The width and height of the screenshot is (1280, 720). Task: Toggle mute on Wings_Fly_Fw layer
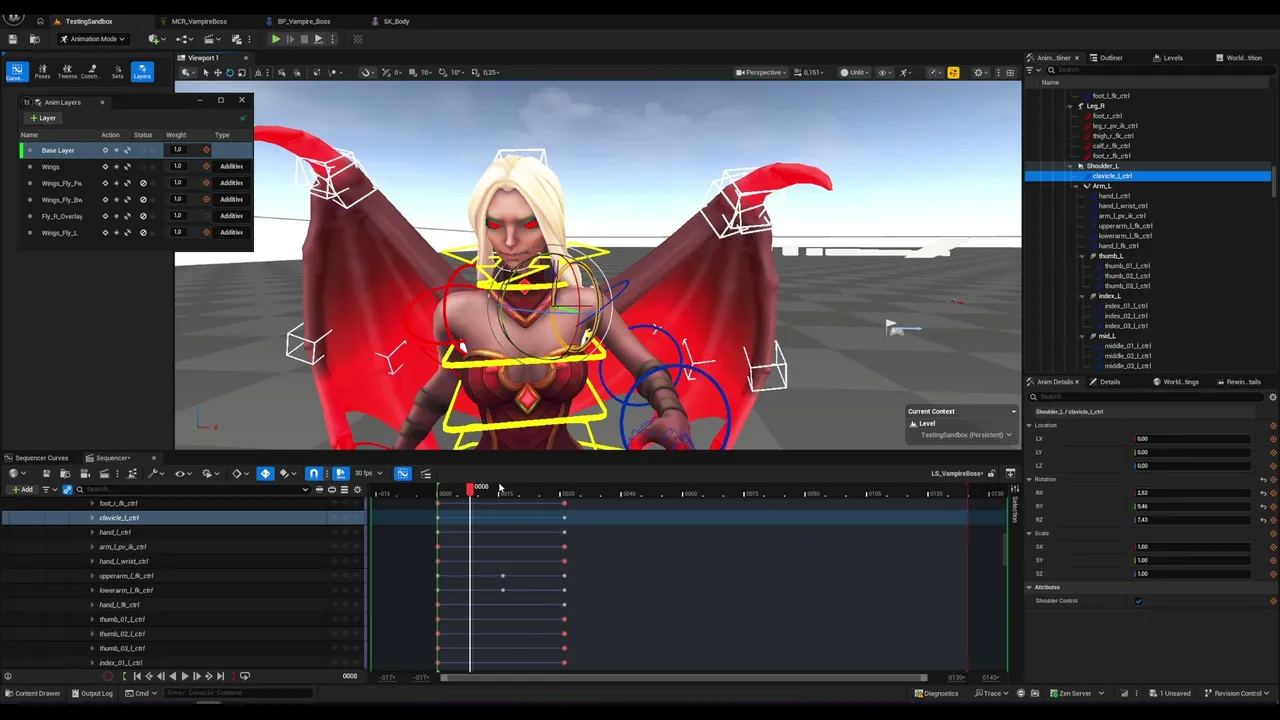[143, 183]
